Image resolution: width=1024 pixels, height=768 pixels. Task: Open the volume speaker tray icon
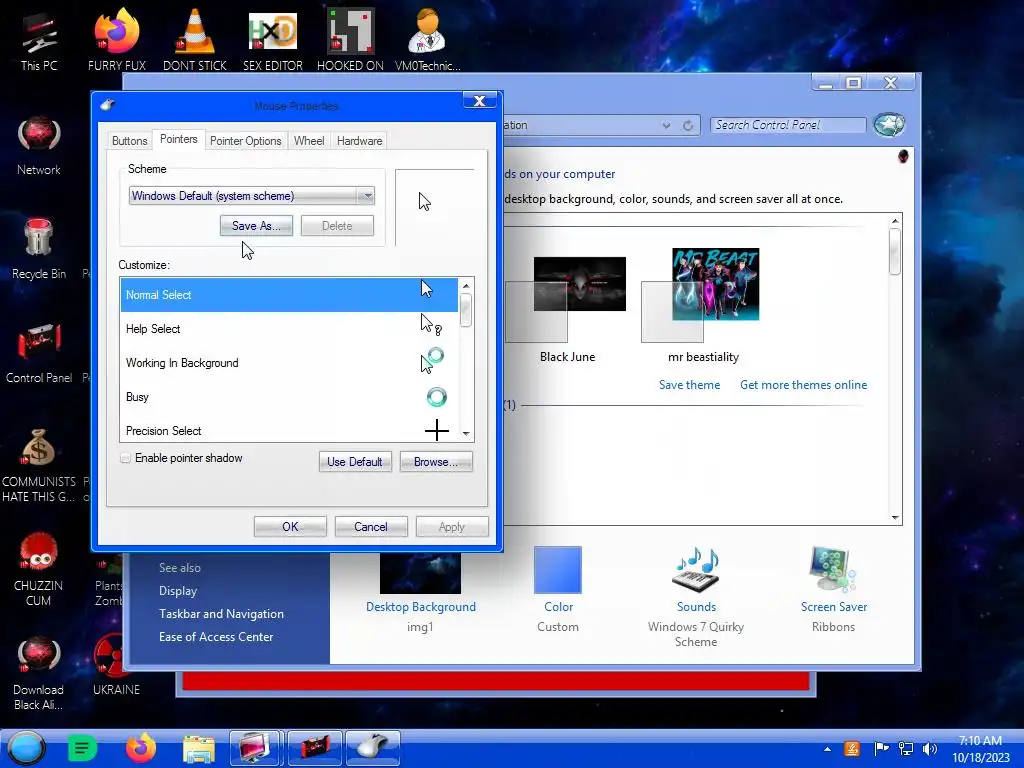click(929, 748)
